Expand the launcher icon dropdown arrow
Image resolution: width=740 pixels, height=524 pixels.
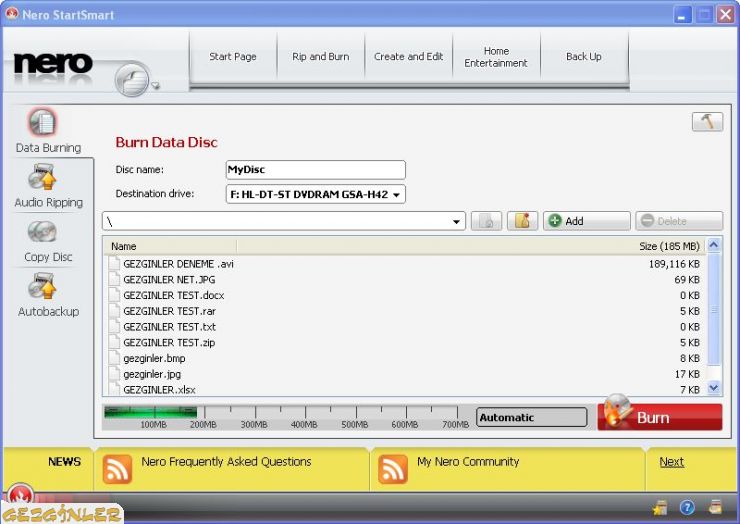pos(156,86)
